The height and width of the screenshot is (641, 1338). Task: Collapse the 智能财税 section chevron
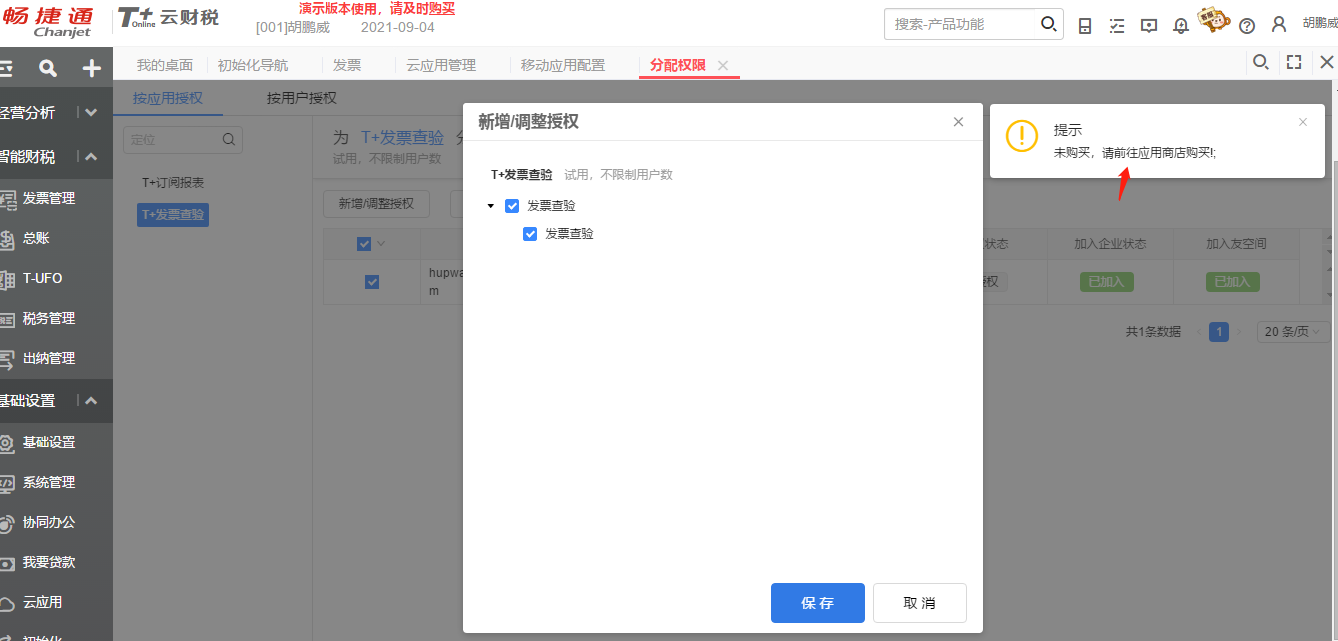click(x=91, y=157)
